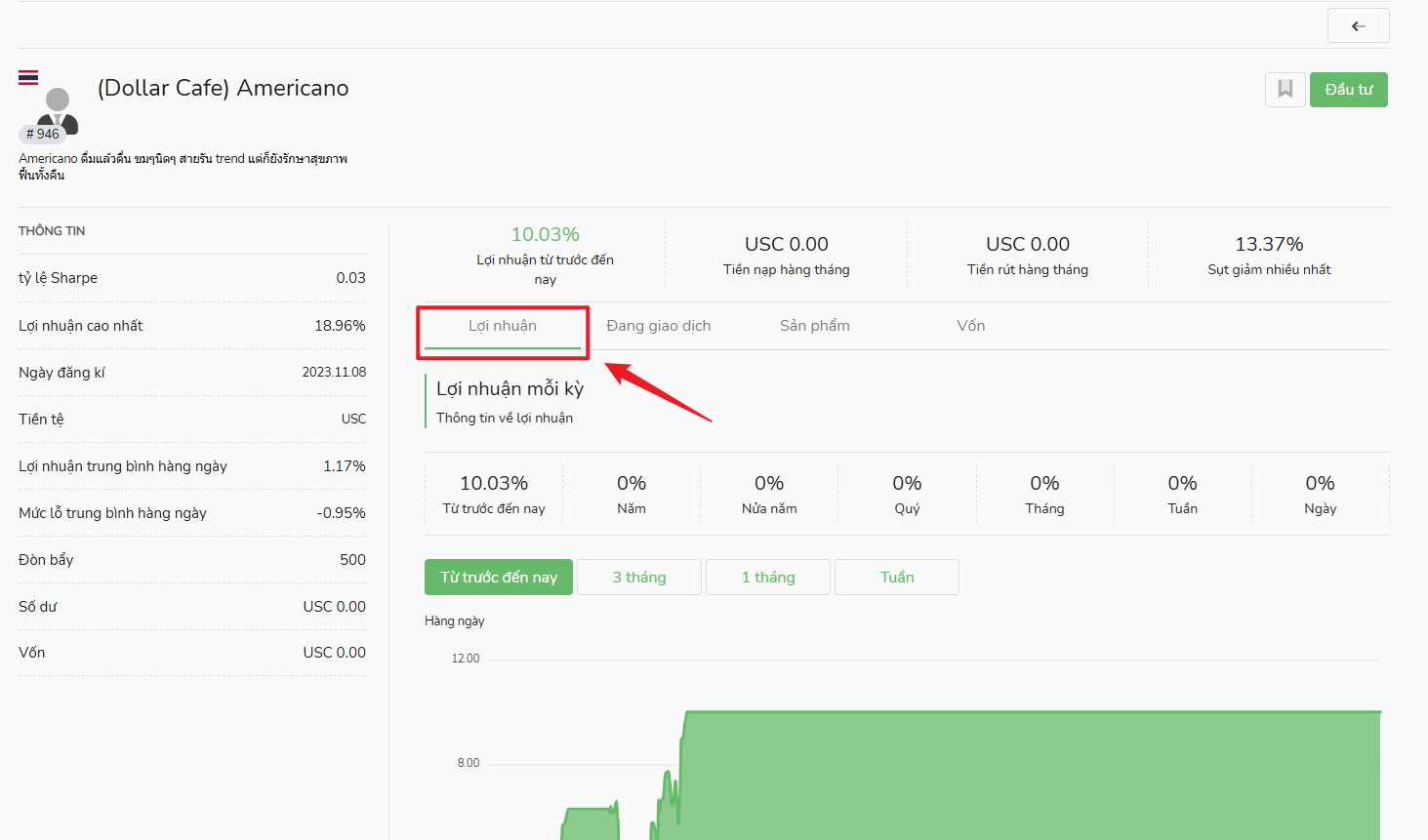Image resolution: width=1428 pixels, height=840 pixels.
Task: Click the 18.96% highest profit value
Action: point(340,326)
